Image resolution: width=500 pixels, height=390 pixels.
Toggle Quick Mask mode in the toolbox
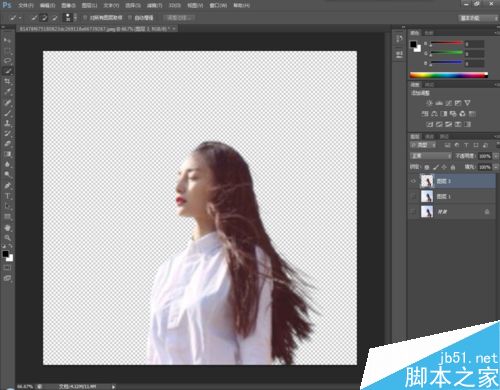click(x=7, y=268)
